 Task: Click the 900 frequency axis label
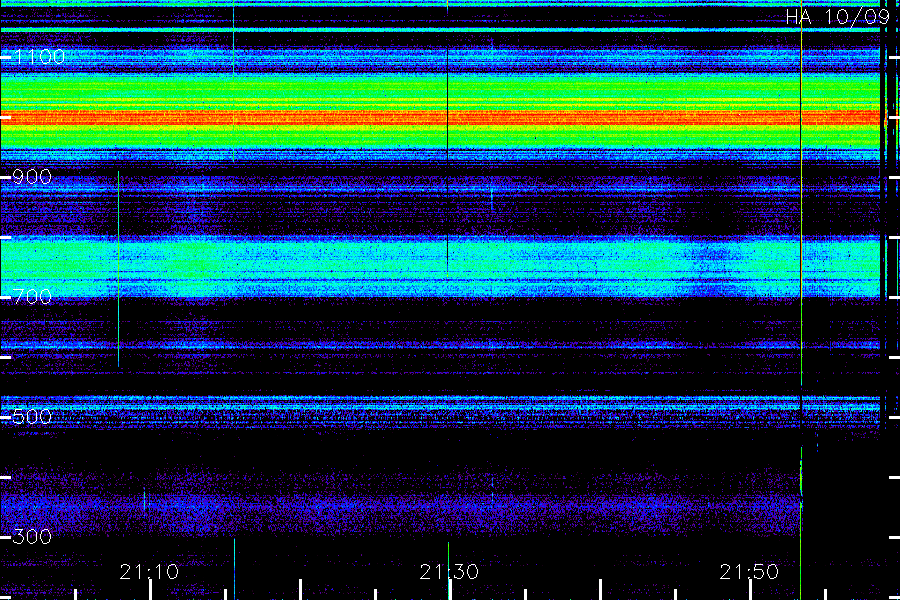click(x=32, y=177)
